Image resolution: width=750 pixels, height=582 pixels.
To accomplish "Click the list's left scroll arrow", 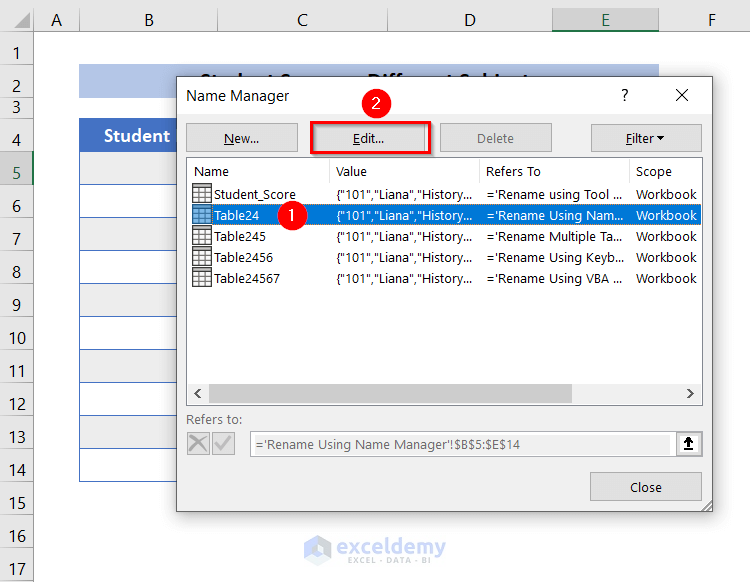I will point(198,393).
